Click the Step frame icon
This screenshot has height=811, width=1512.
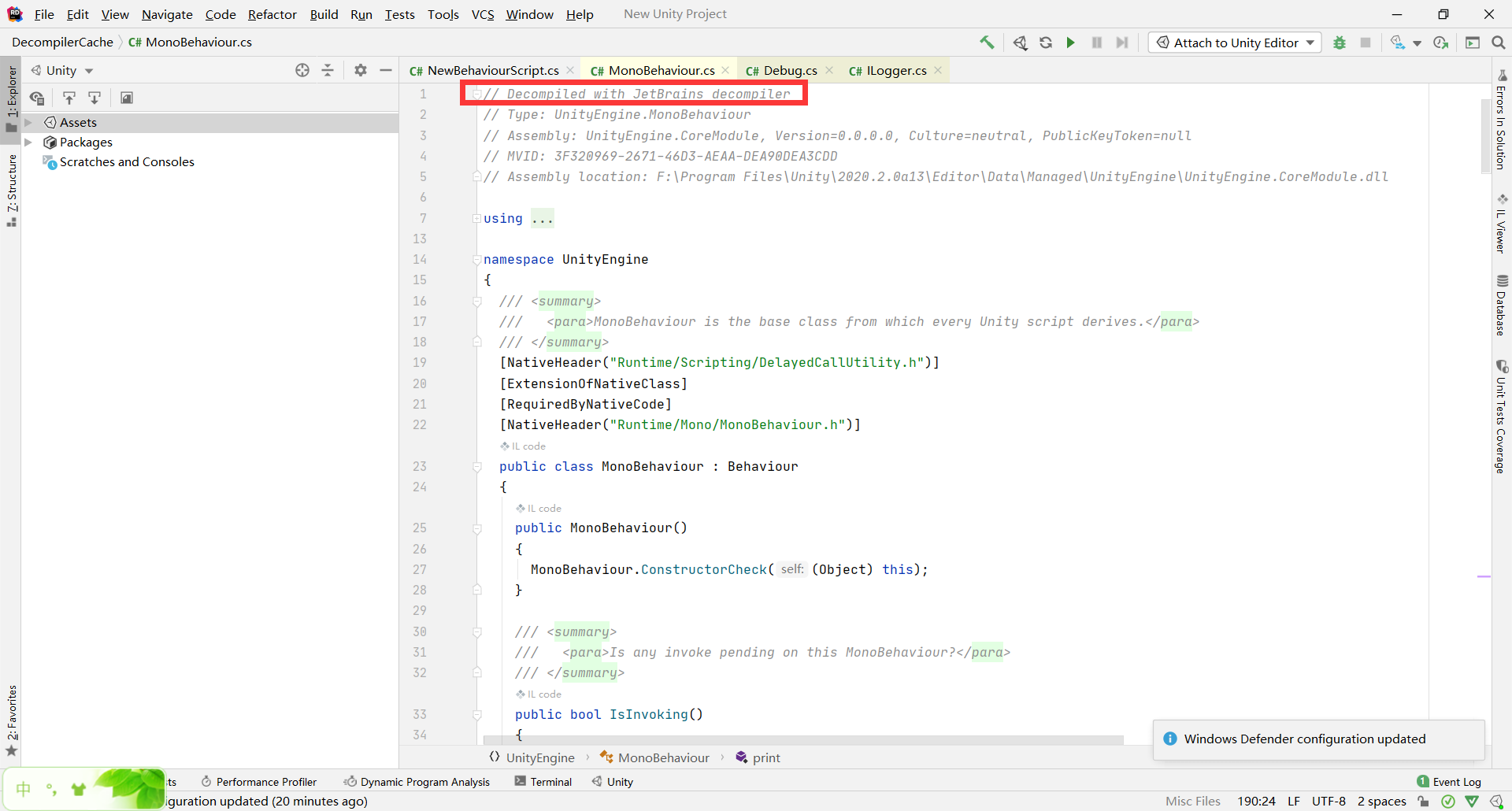pos(1122,43)
